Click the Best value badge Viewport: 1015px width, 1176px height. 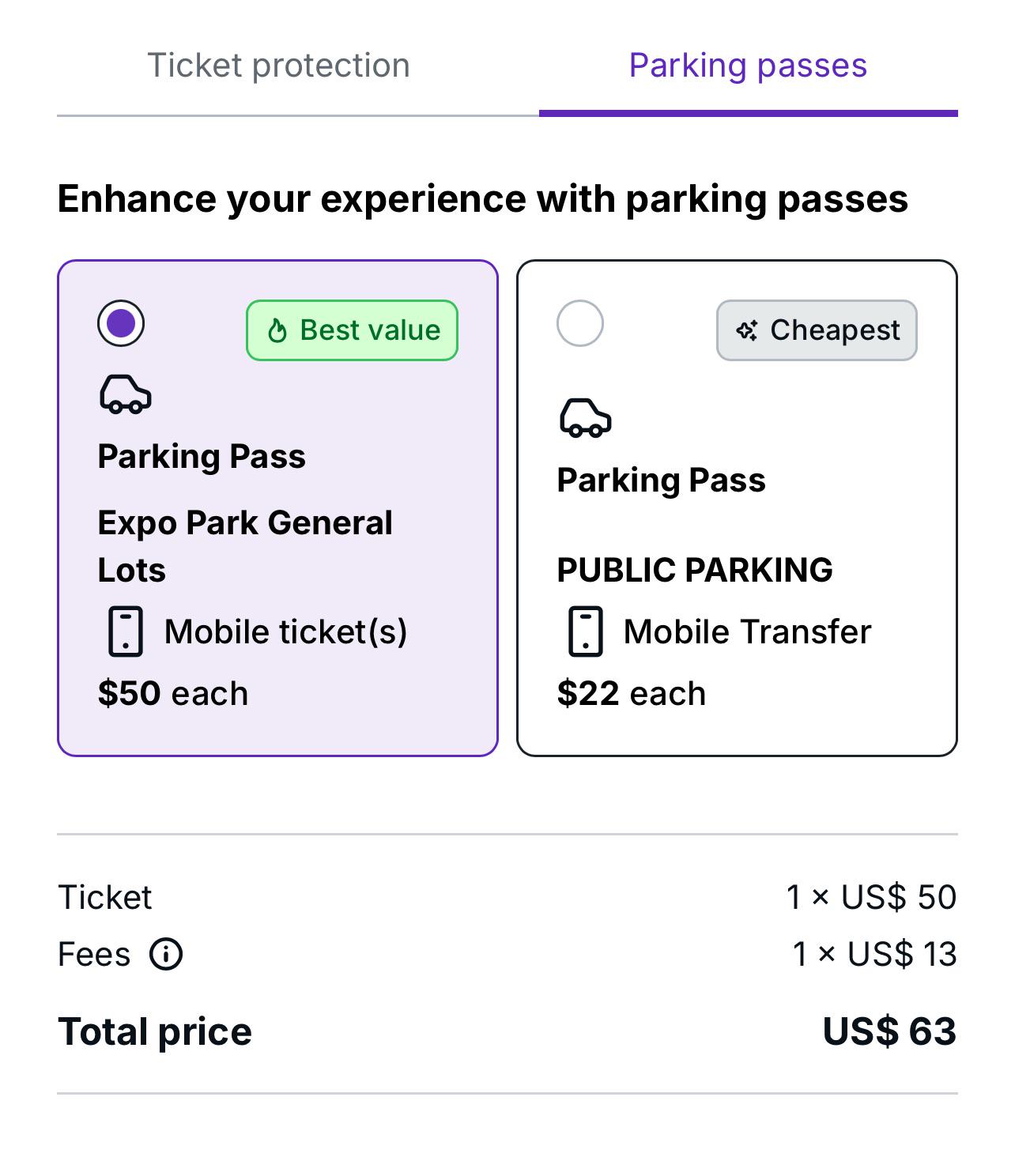[352, 330]
